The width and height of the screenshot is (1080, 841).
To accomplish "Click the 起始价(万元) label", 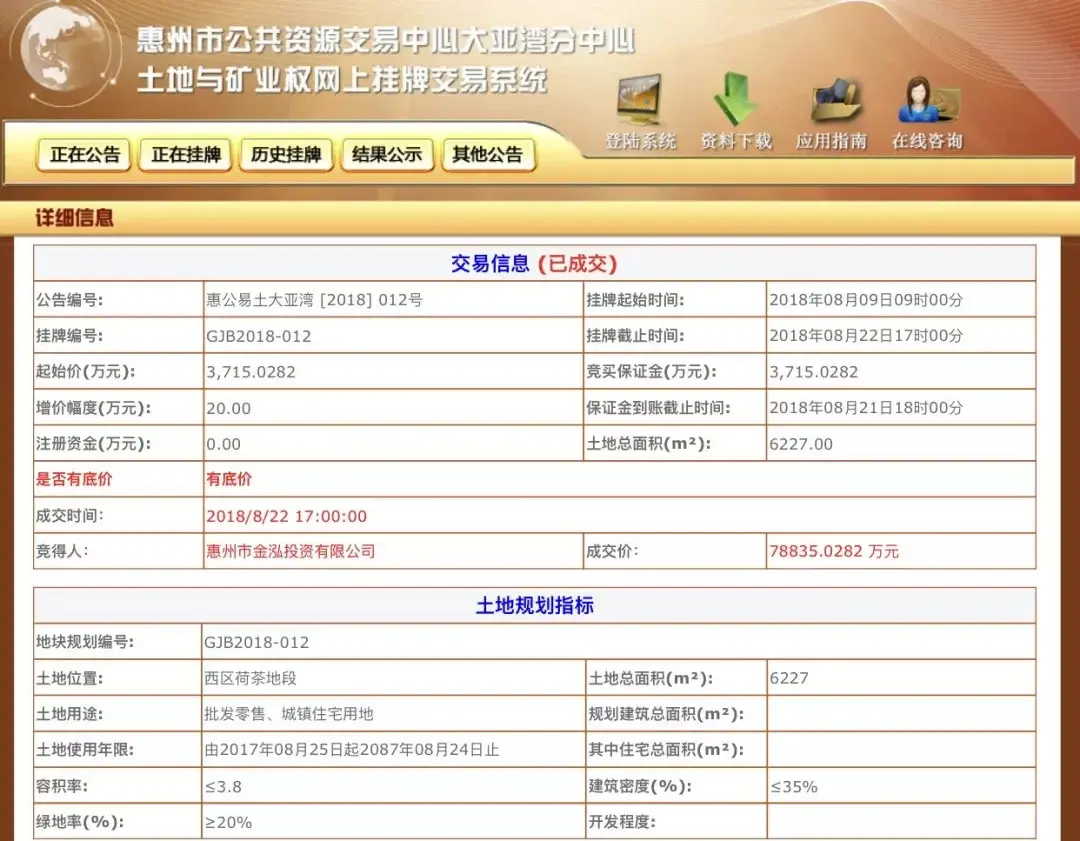I will (85, 372).
